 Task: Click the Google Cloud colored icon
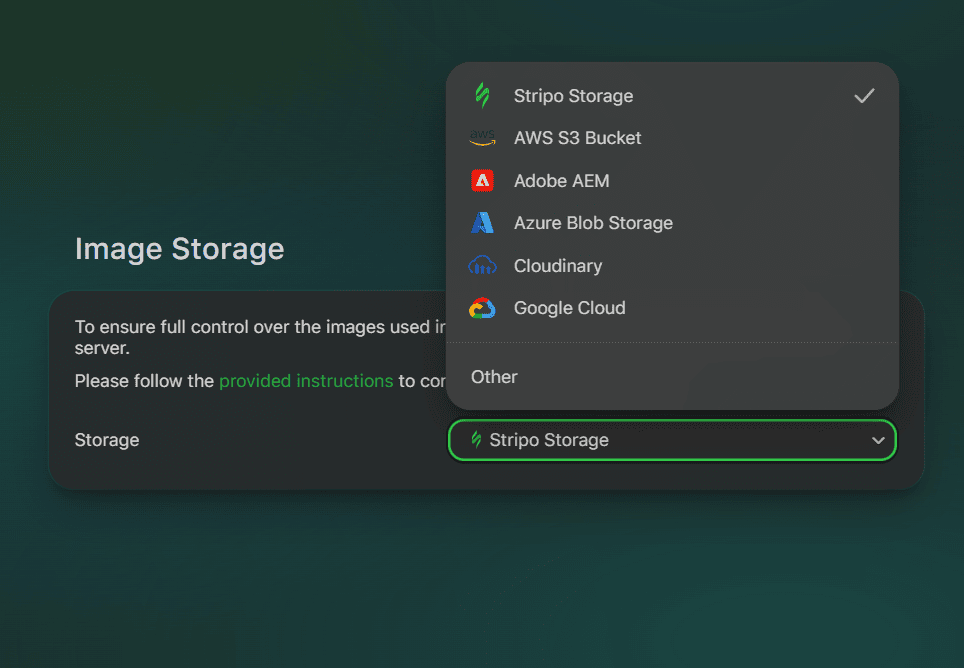click(483, 308)
